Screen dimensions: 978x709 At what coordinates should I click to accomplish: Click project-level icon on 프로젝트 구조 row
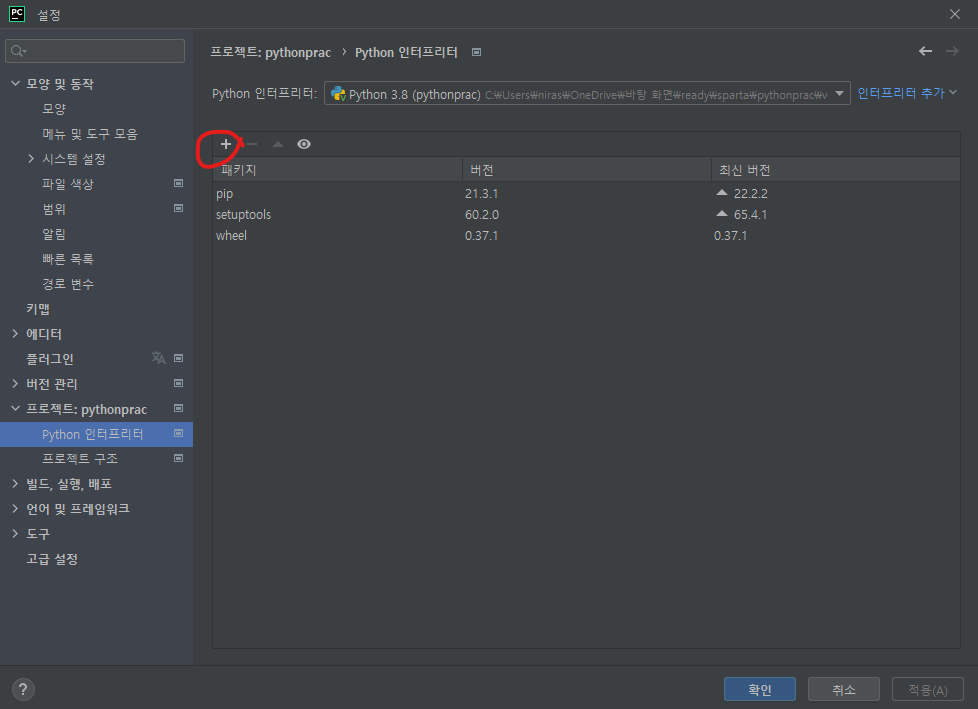tap(178, 458)
